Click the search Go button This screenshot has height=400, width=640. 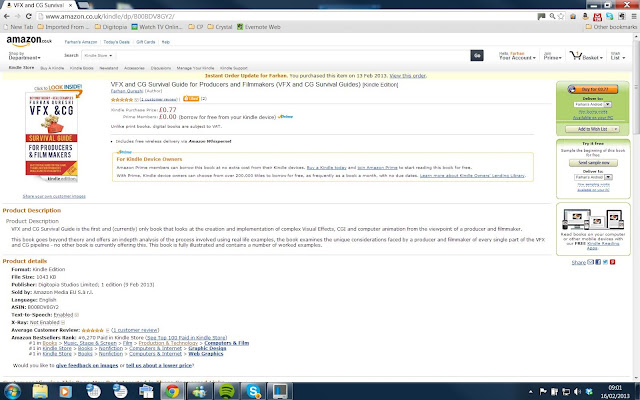coord(477,56)
